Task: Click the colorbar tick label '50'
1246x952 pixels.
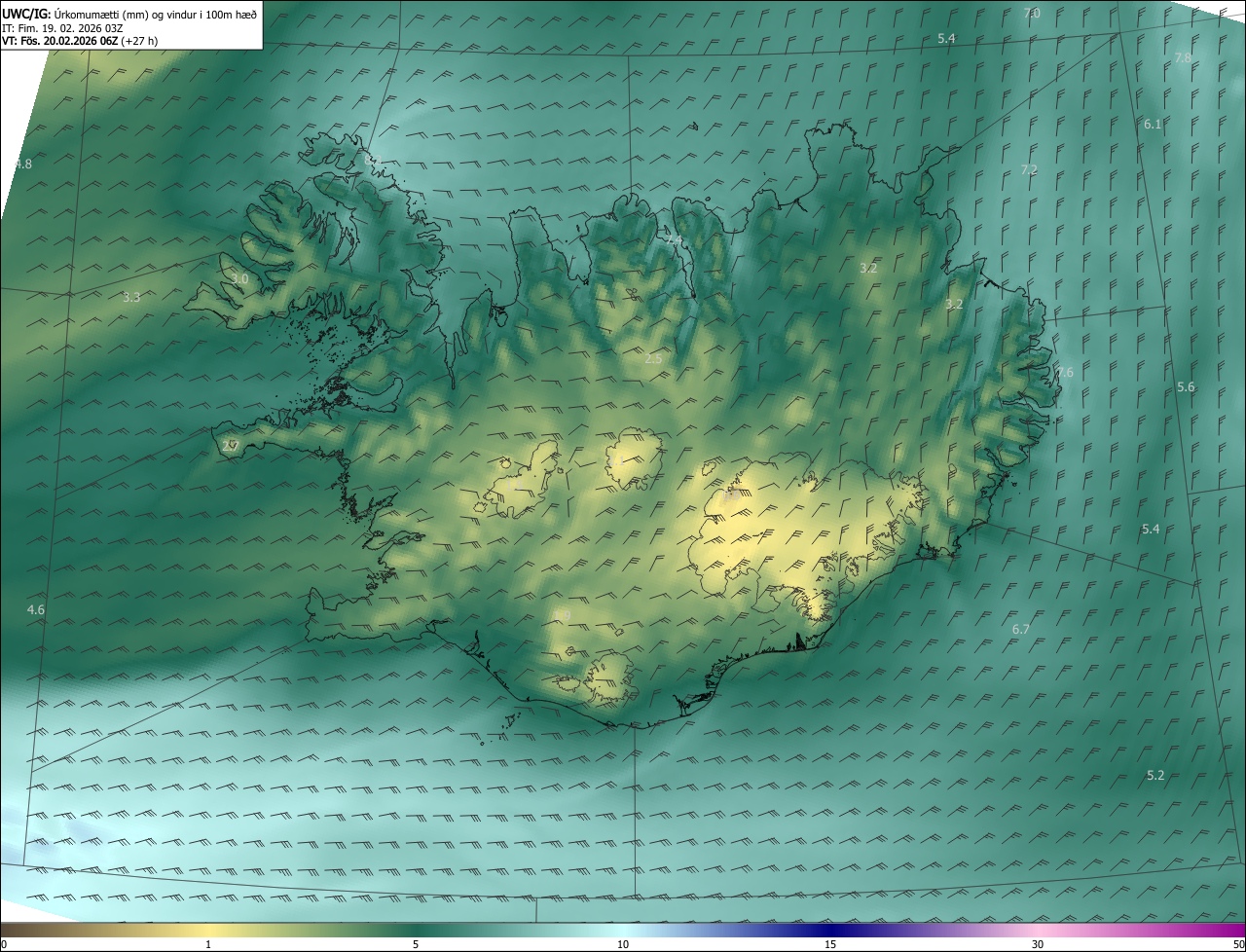Action: point(1238,944)
